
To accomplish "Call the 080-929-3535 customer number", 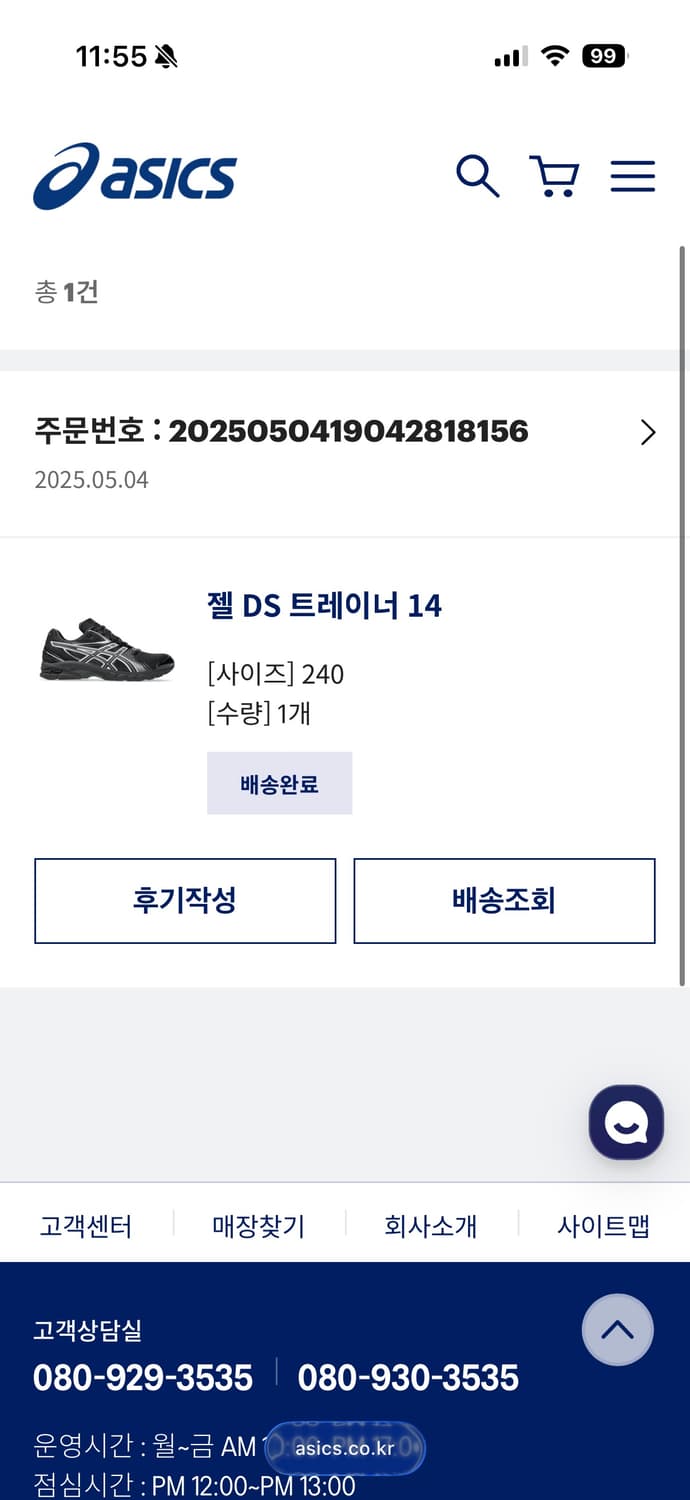I will coord(143,1377).
